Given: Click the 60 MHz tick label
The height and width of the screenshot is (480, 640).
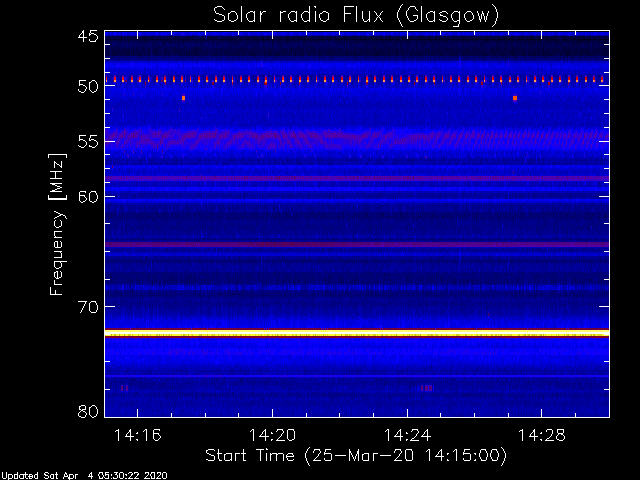Looking at the screenshot, I should (x=88, y=197).
